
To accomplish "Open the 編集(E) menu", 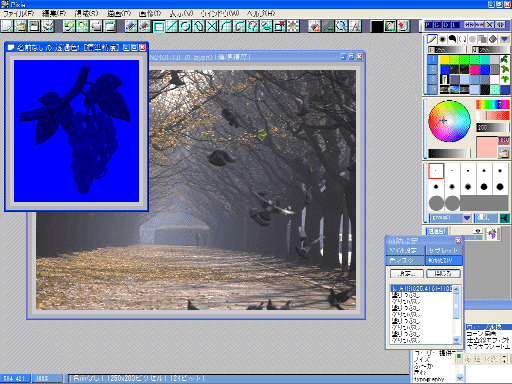I will click(54, 13).
